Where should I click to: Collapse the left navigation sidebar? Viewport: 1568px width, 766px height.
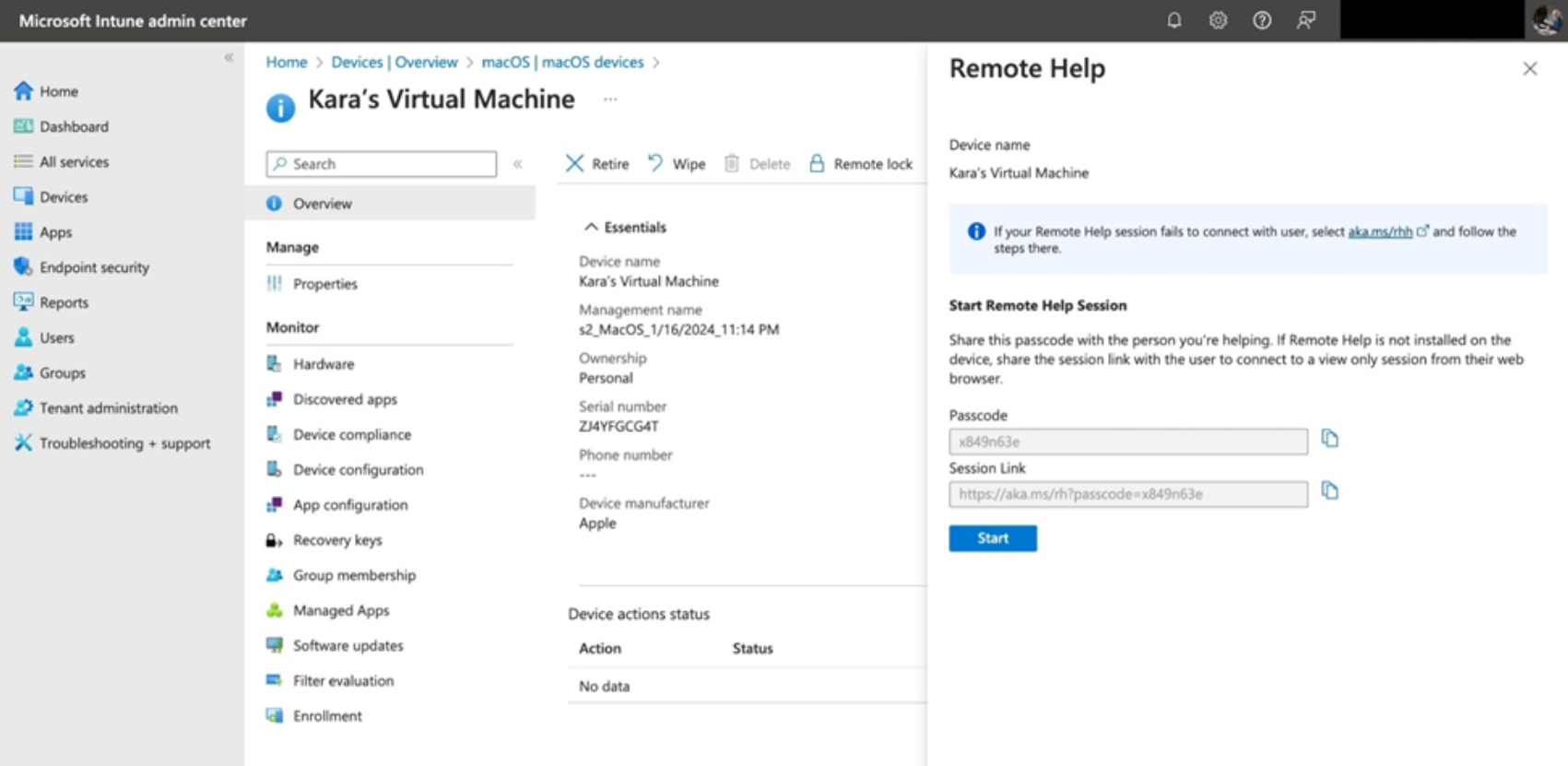point(229,58)
